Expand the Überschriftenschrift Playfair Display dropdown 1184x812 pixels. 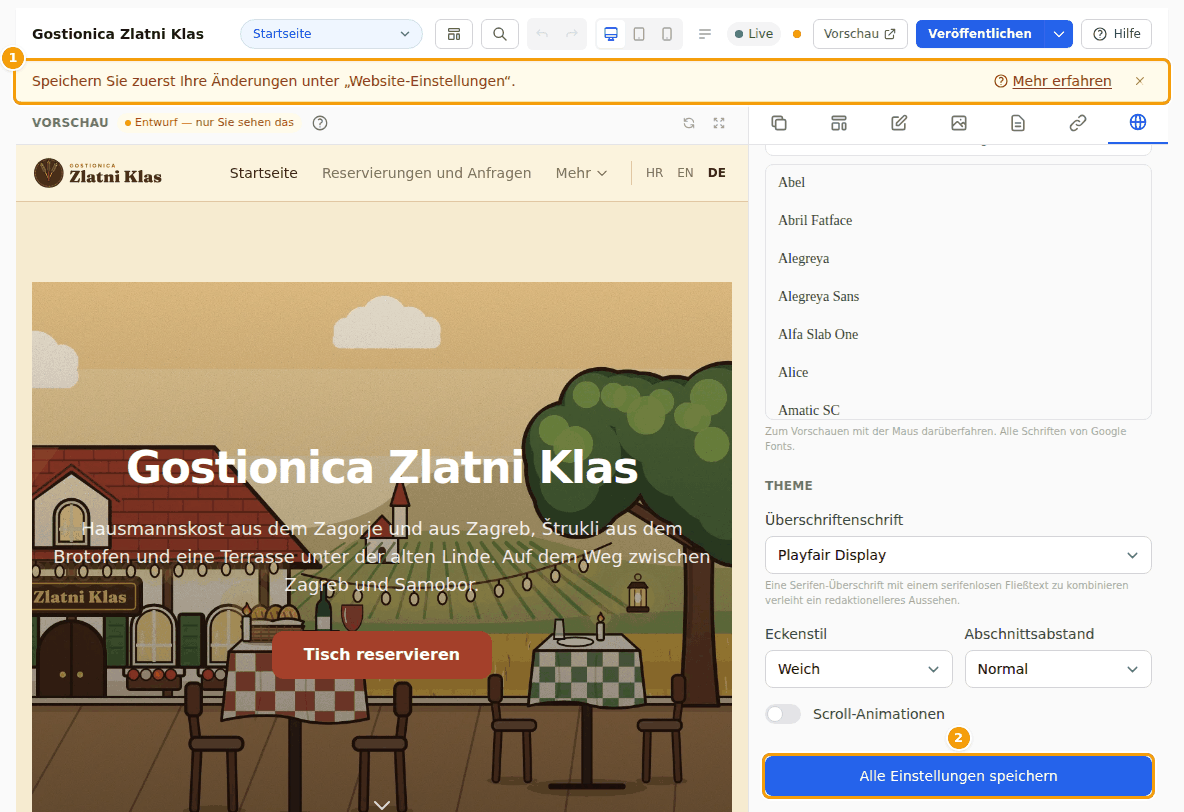point(957,555)
